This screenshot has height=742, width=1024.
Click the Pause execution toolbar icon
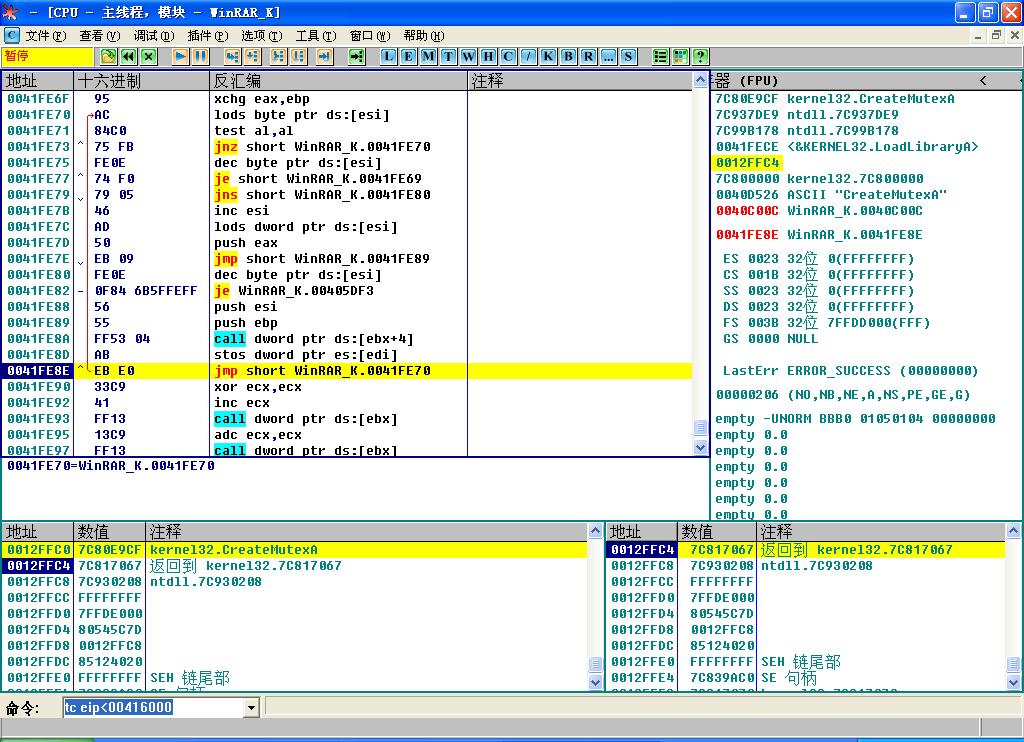(201, 57)
